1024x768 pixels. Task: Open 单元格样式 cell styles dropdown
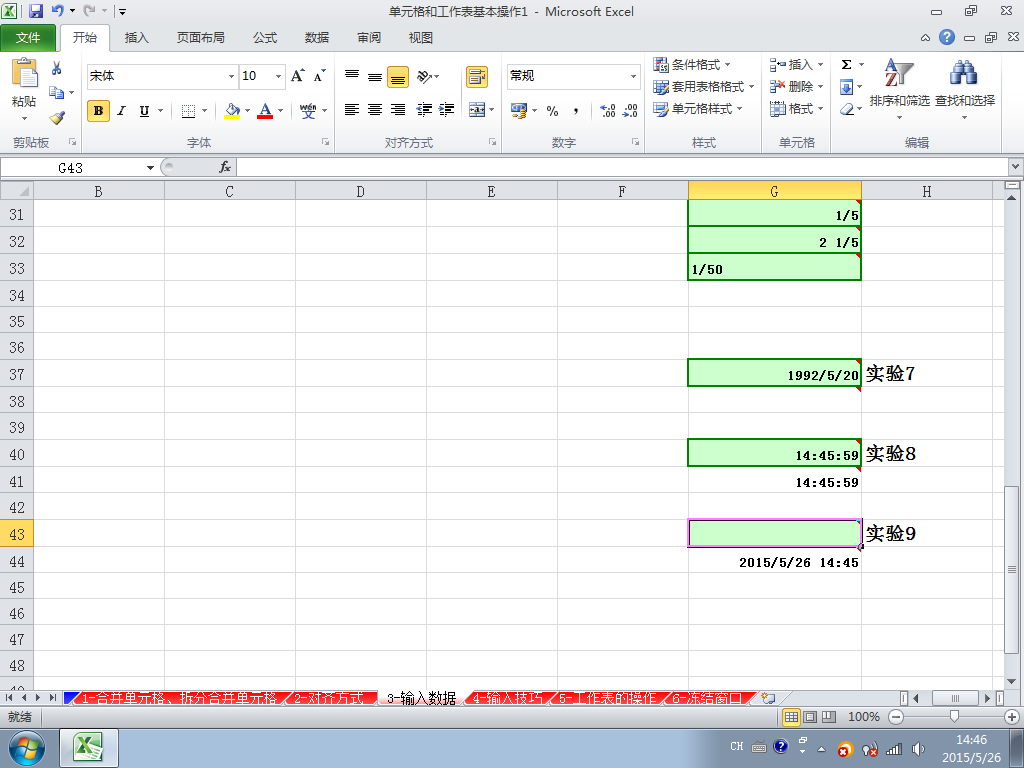[698, 109]
